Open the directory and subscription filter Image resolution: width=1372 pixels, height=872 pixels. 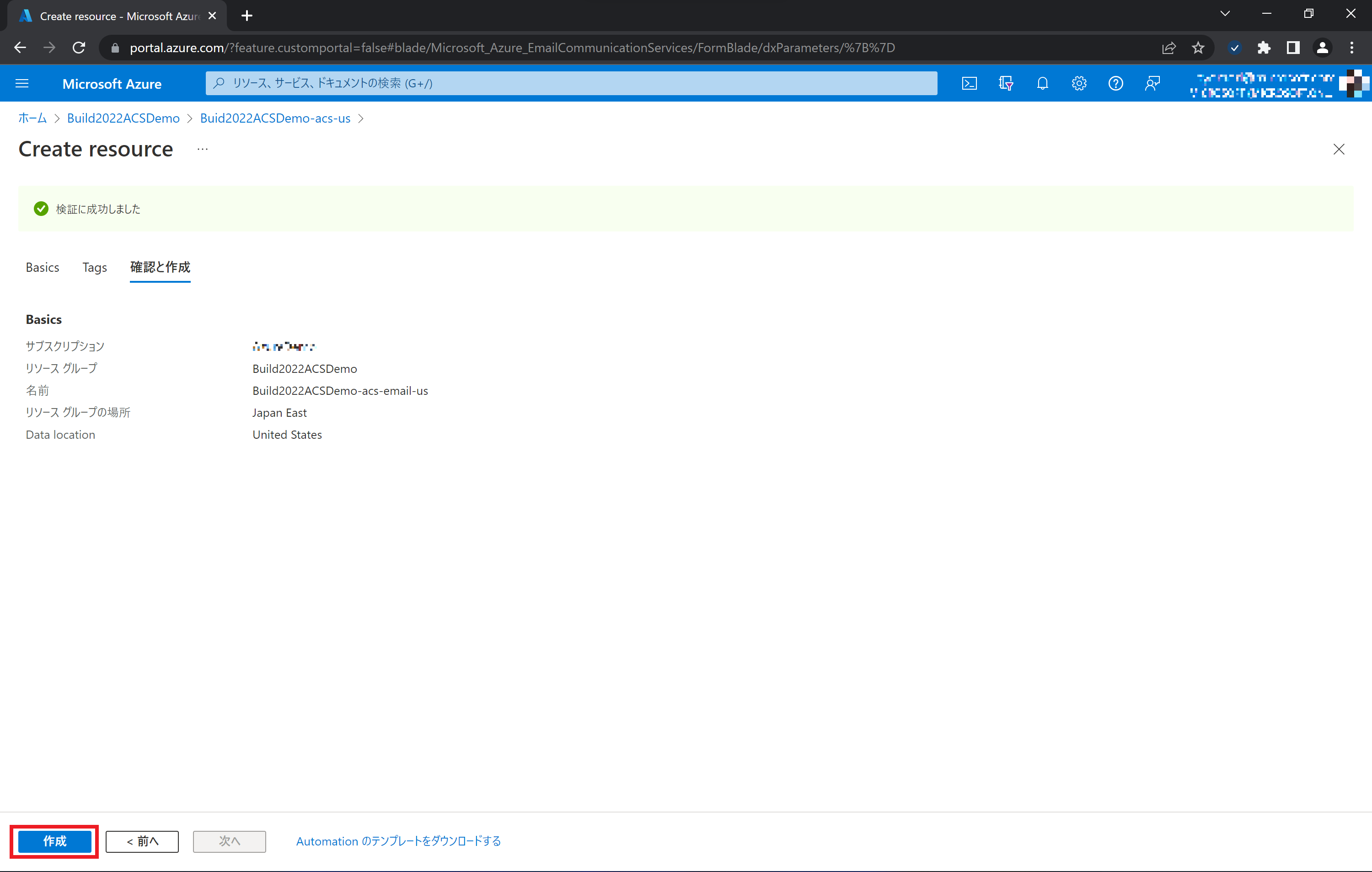click(x=1006, y=83)
